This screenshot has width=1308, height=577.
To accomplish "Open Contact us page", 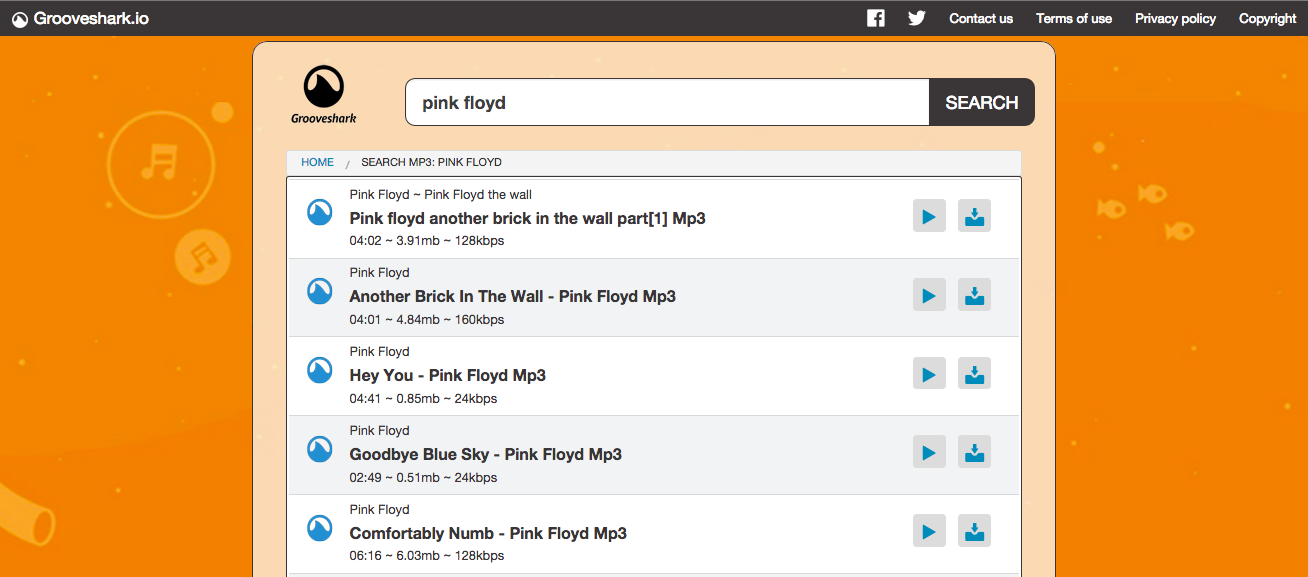I will point(981,18).
